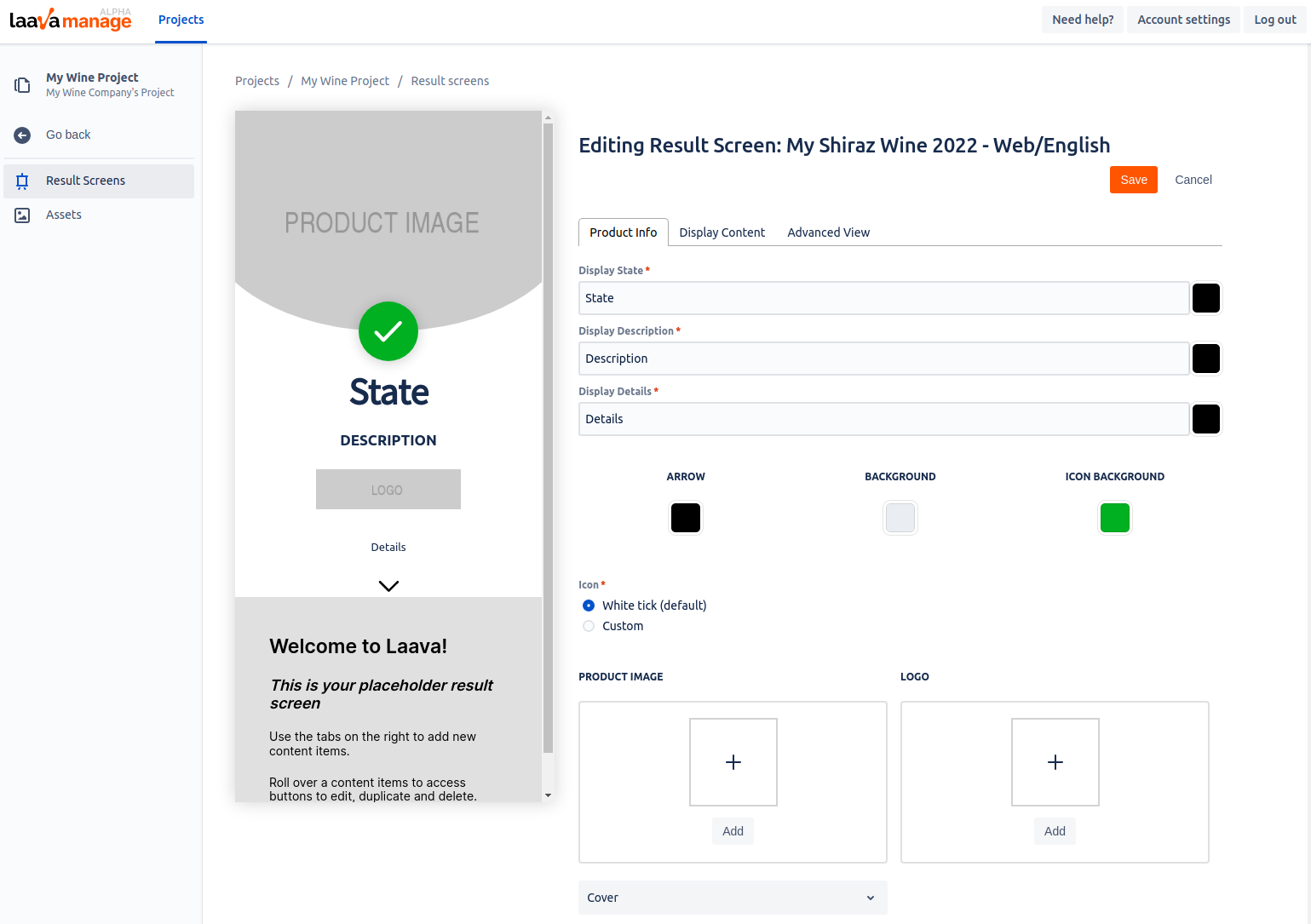Screen dimensions: 1311x924
Task: Click the Result Screens sidebar icon
Action: [x=23, y=181]
